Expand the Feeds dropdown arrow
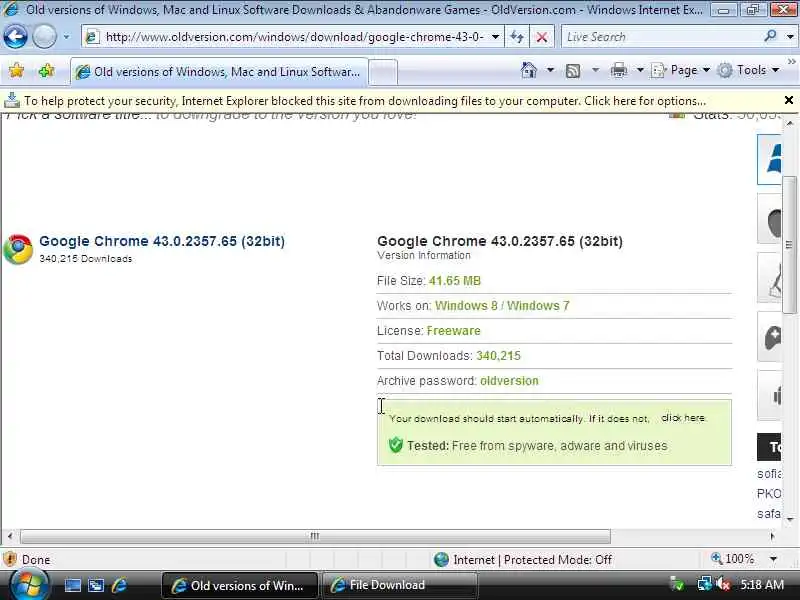This screenshot has width=800, height=600. pyautogui.click(x=595, y=70)
